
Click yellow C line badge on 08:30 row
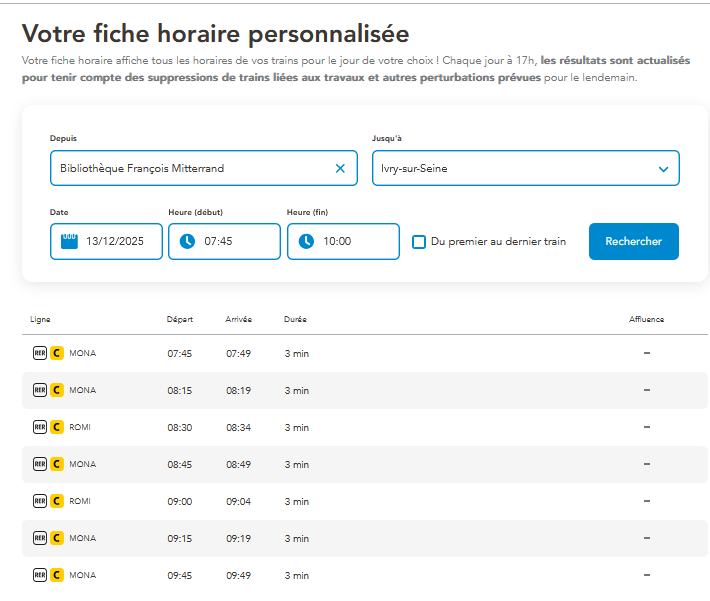(57, 427)
